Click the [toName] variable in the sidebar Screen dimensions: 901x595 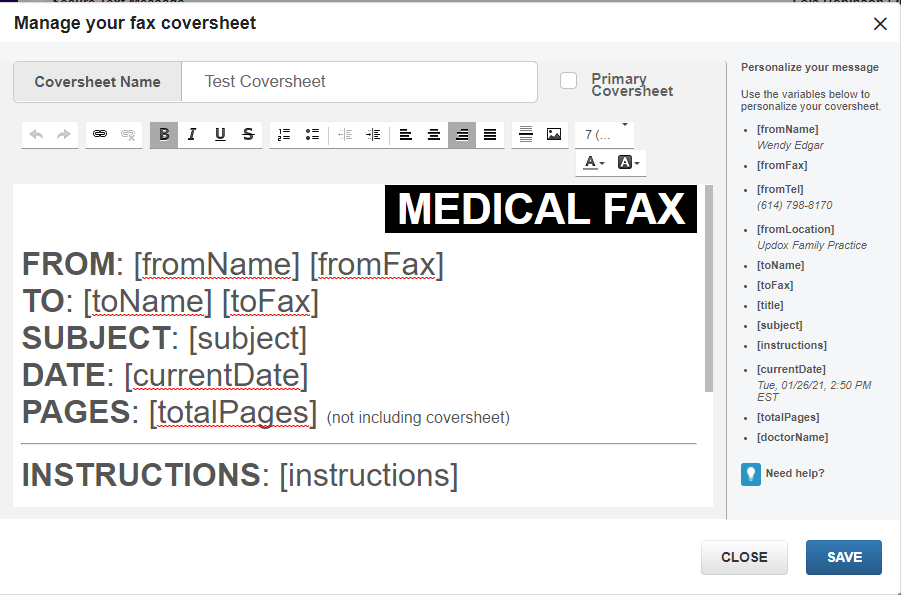click(780, 265)
